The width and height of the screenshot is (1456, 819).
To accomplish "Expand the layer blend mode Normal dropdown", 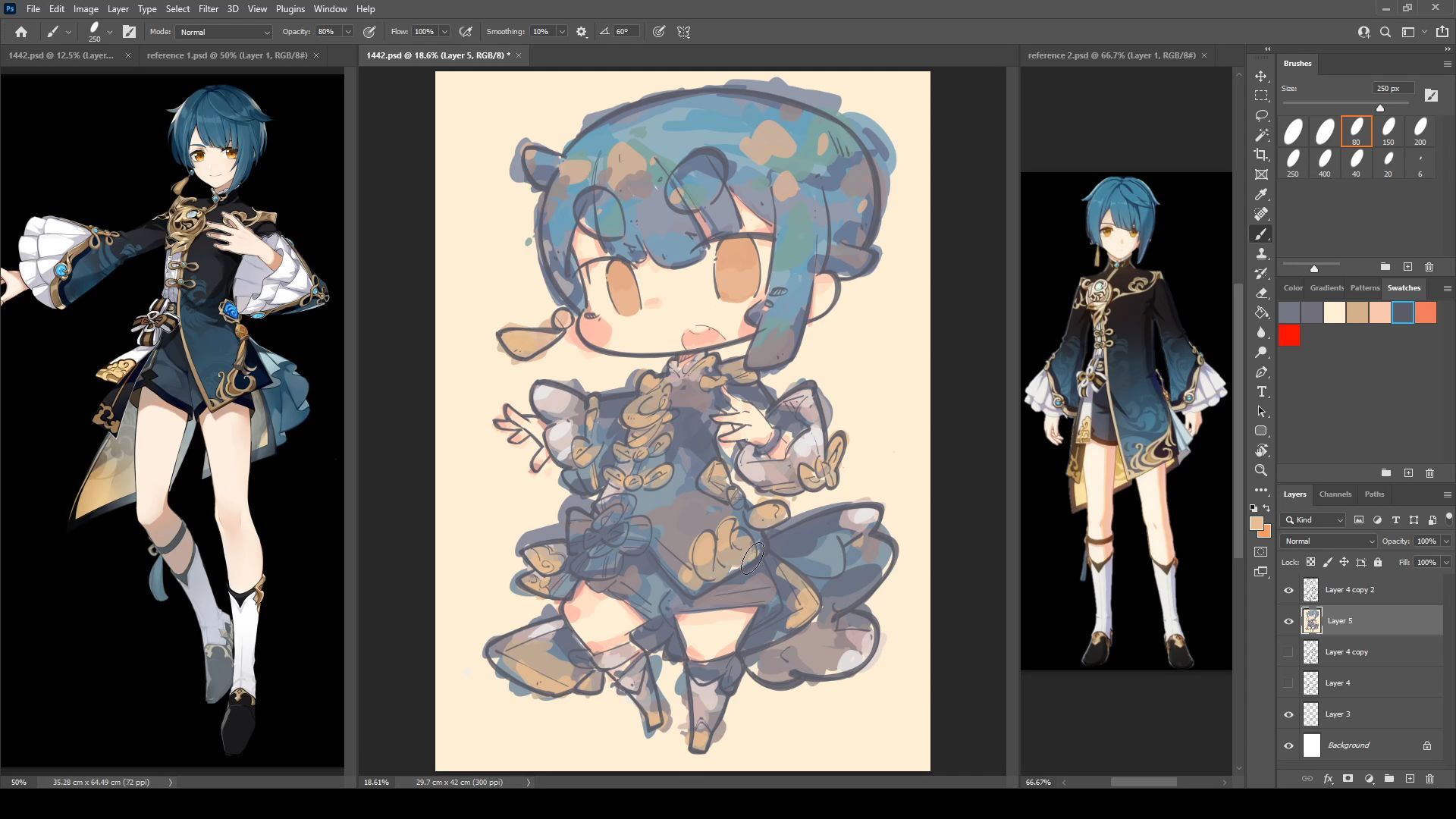I will click(x=1329, y=541).
